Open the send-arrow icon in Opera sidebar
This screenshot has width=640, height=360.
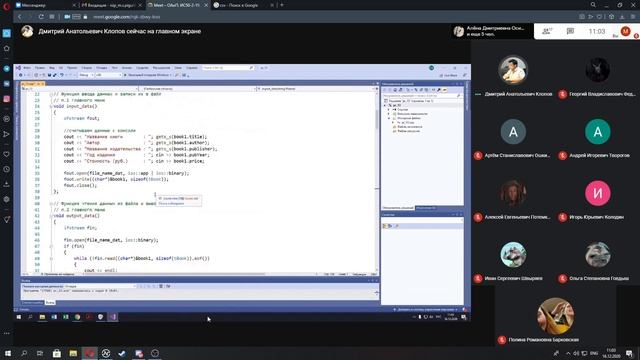click(x=7, y=134)
